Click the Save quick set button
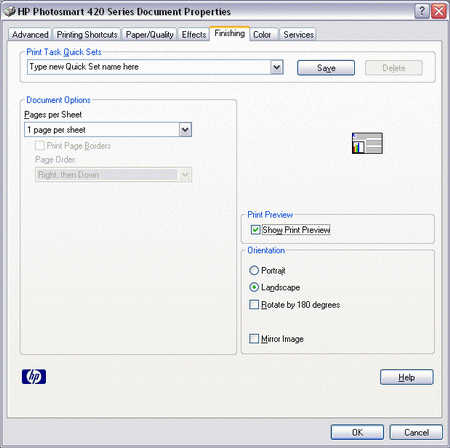450x448 pixels. click(326, 68)
